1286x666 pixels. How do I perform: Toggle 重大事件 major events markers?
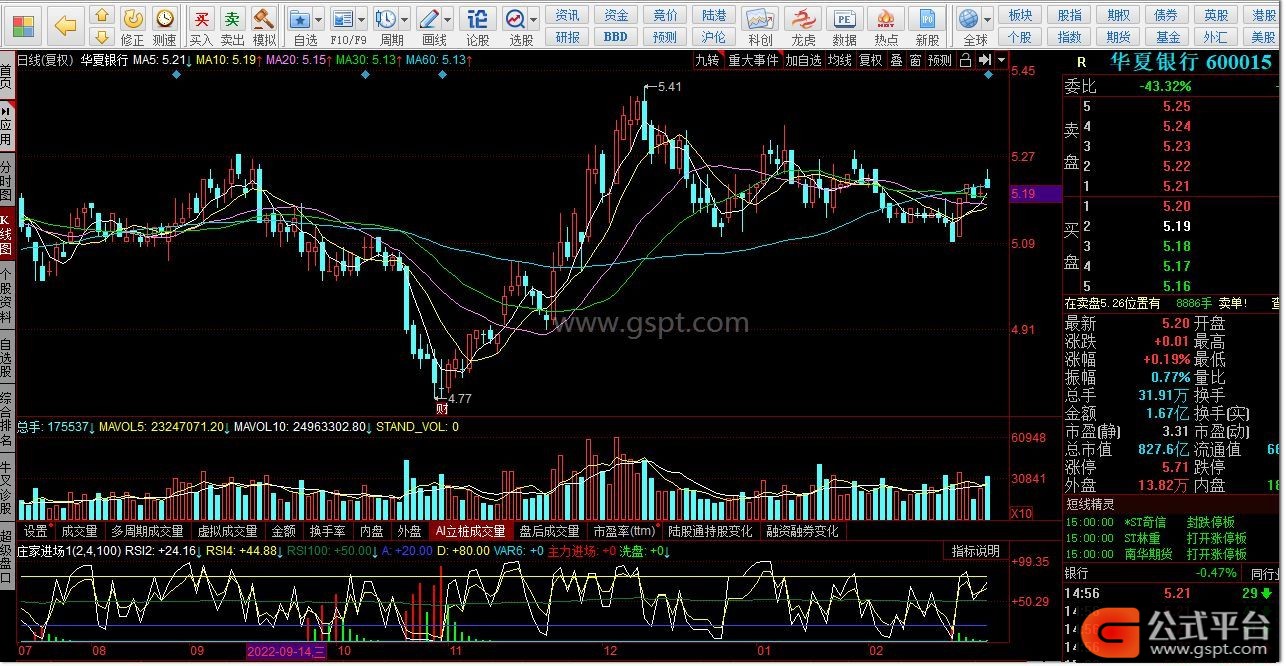click(x=753, y=60)
